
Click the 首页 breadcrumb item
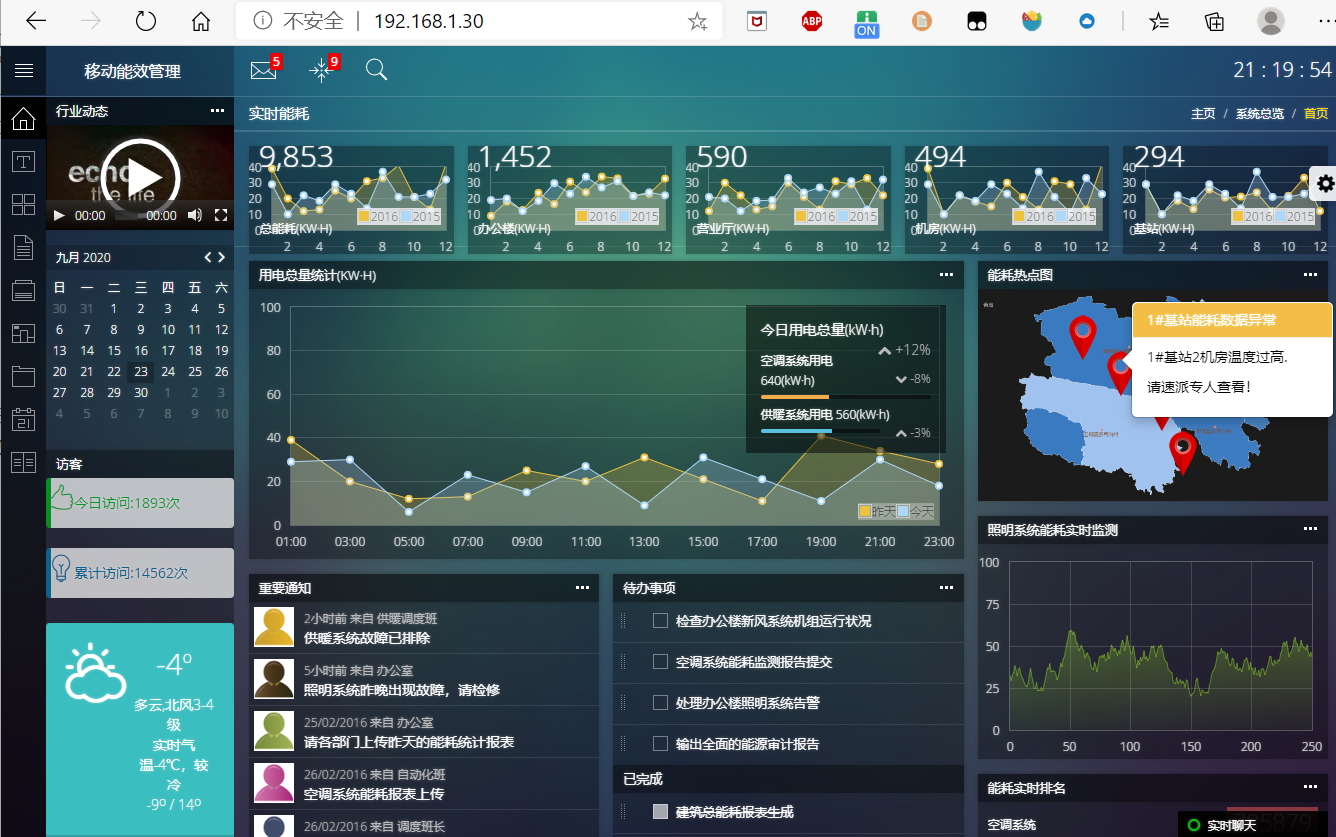(x=1316, y=114)
